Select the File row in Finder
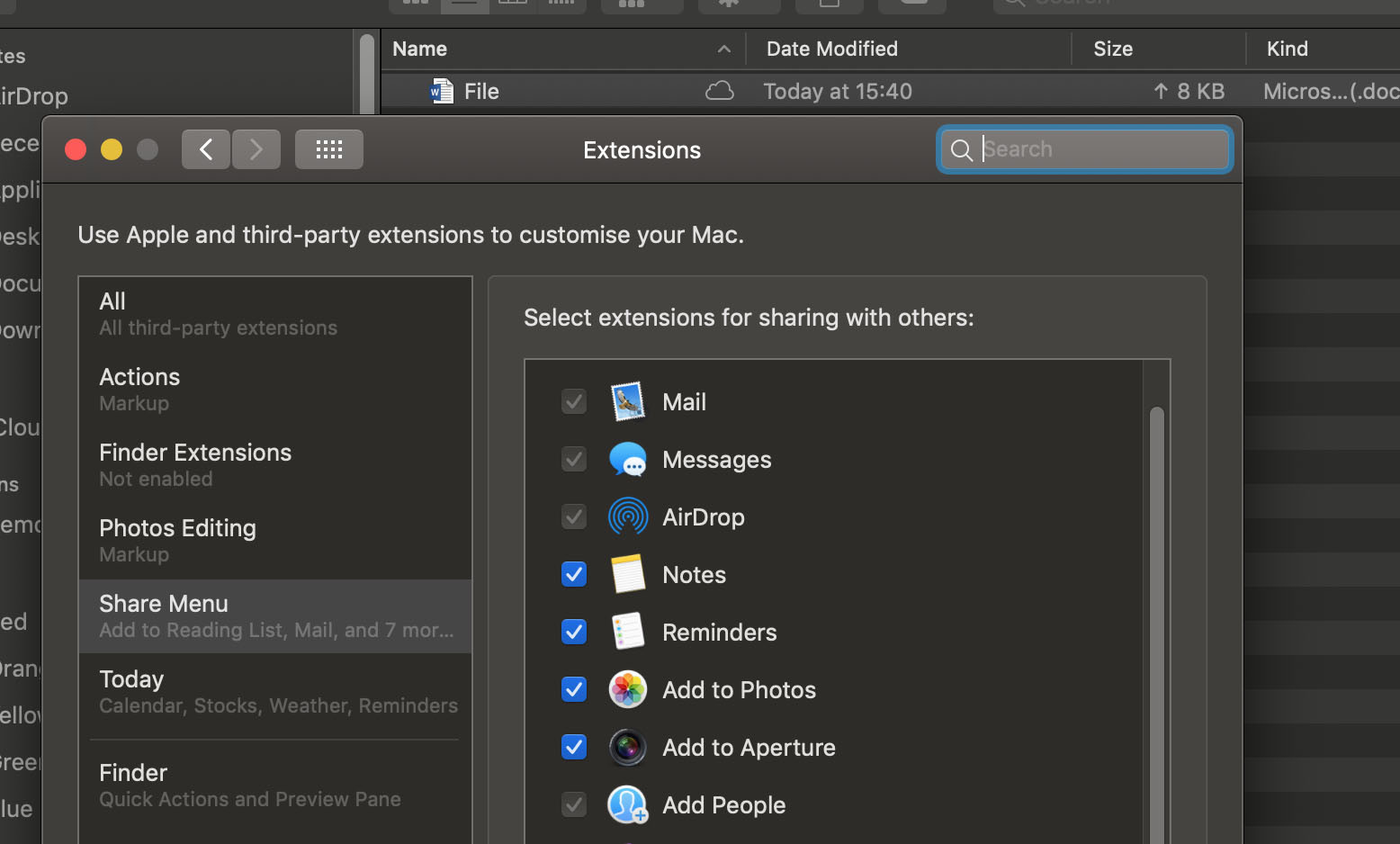The width and height of the screenshot is (1400, 844). [891, 91]
